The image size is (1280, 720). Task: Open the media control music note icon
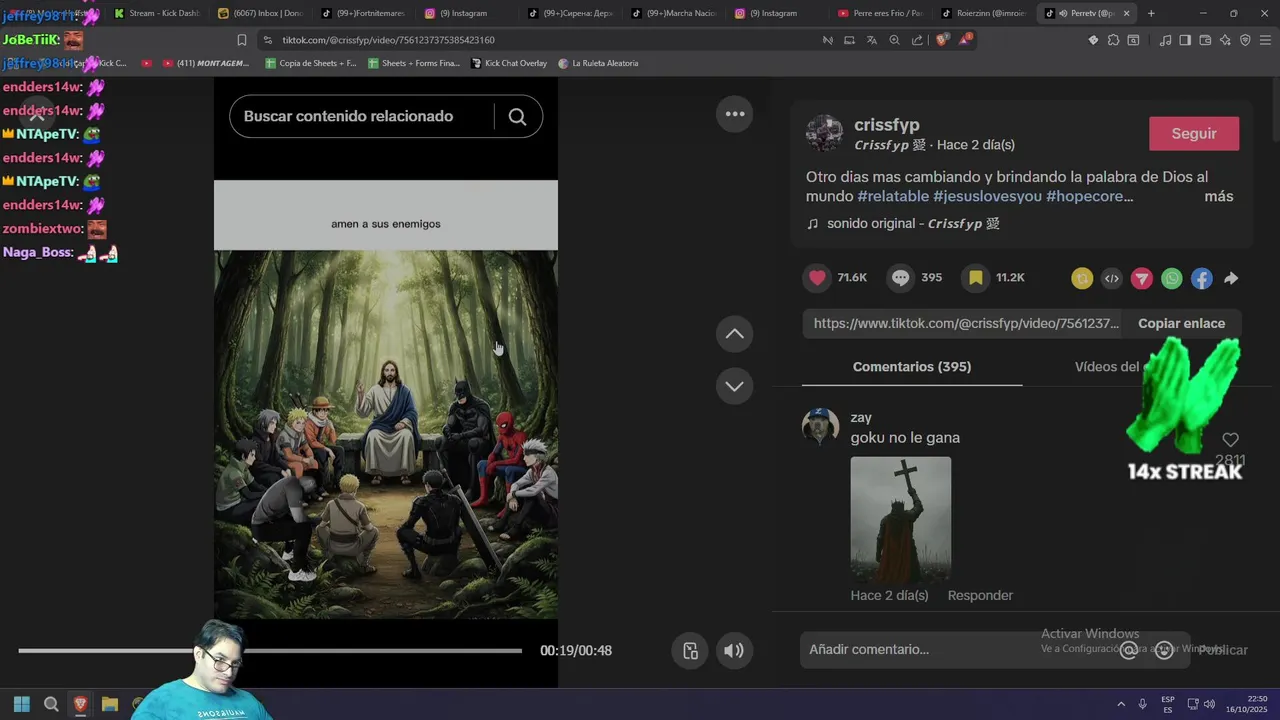pyautogui.click(x=1165, y=40)
